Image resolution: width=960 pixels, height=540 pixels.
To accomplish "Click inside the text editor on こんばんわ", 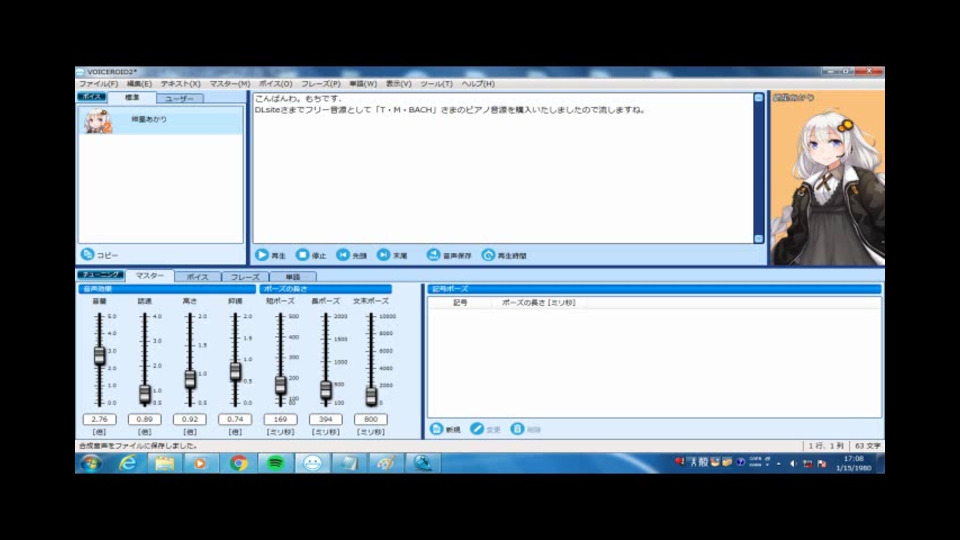I will click(x=274, y=99).
